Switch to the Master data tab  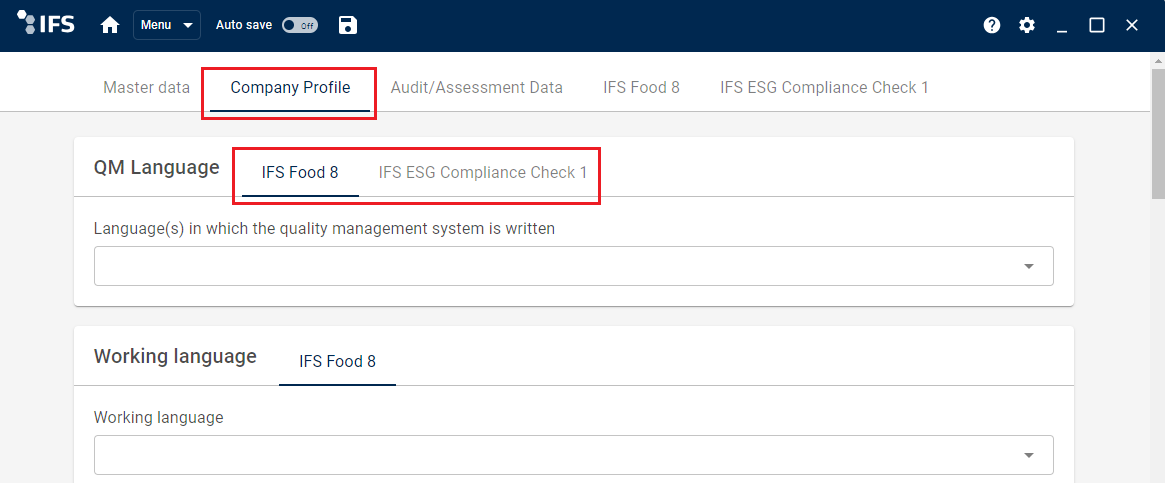pyautogui.click(x=146, y=88)
